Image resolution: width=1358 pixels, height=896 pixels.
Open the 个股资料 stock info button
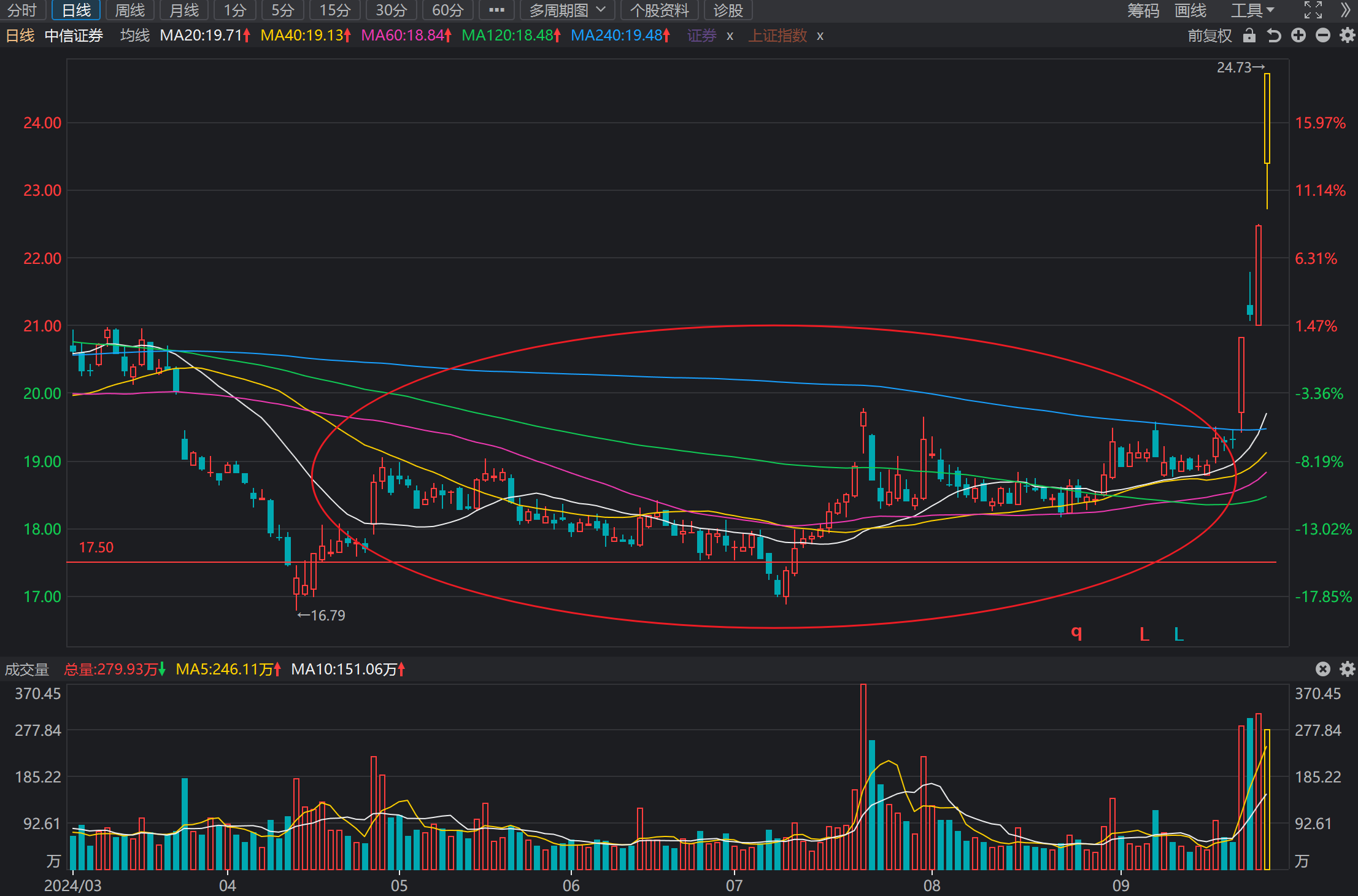(x=659, y=10)
